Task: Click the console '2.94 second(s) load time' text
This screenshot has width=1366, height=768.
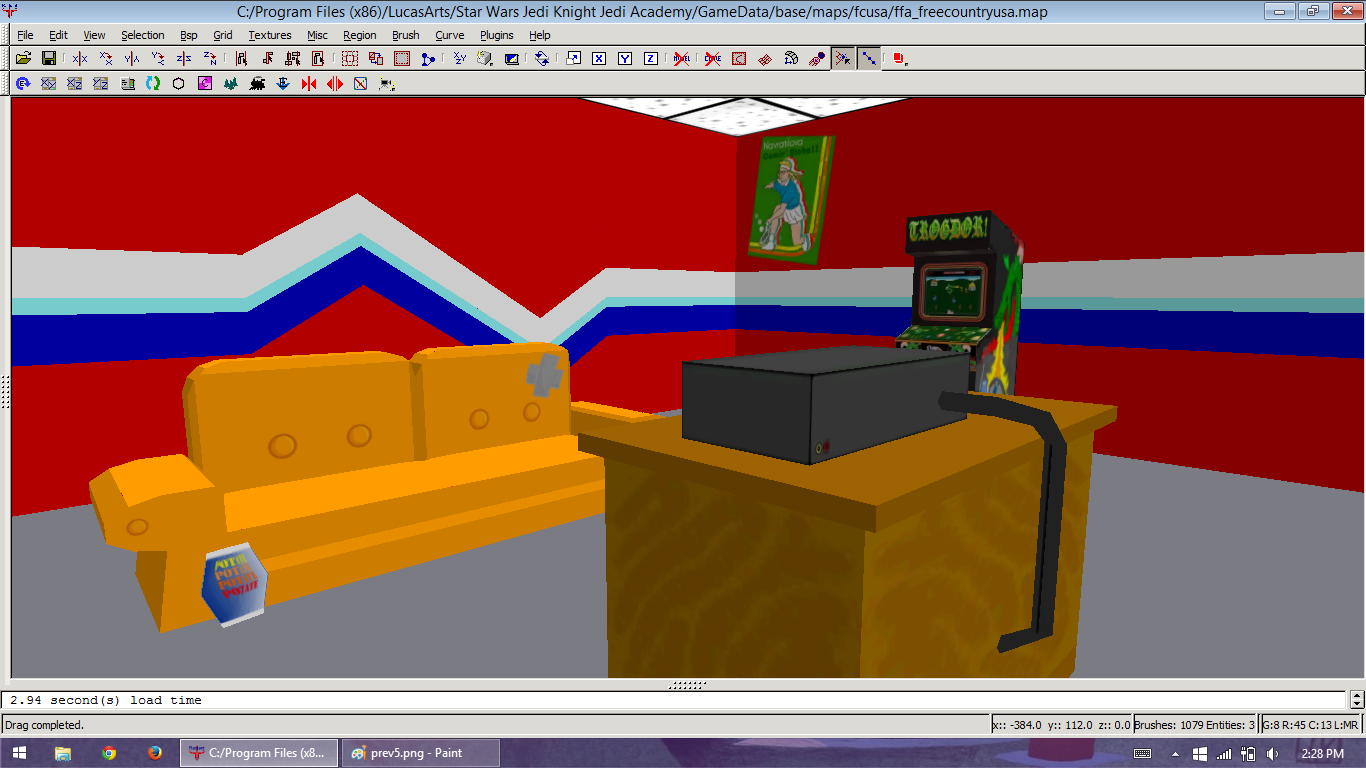Action: [x=106, y=700]
